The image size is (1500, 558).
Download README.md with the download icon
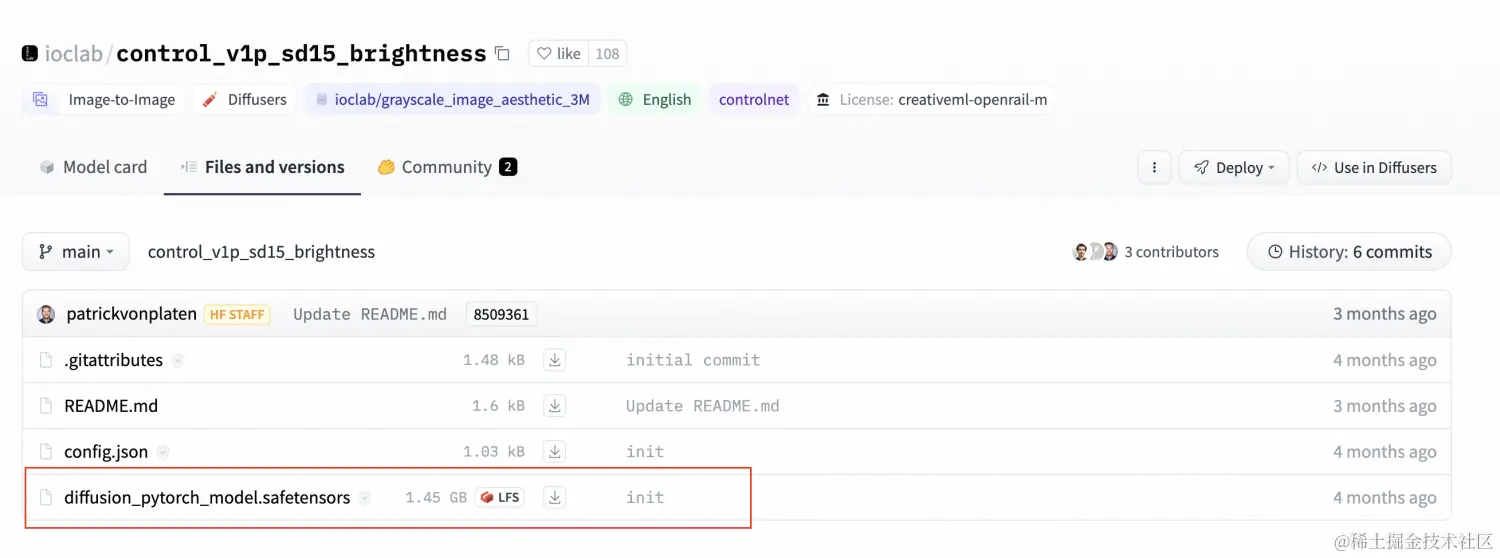coord(554,406)
